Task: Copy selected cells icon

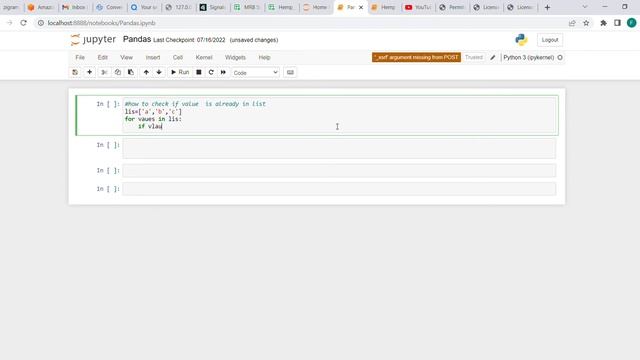Action: click(118, 72)
